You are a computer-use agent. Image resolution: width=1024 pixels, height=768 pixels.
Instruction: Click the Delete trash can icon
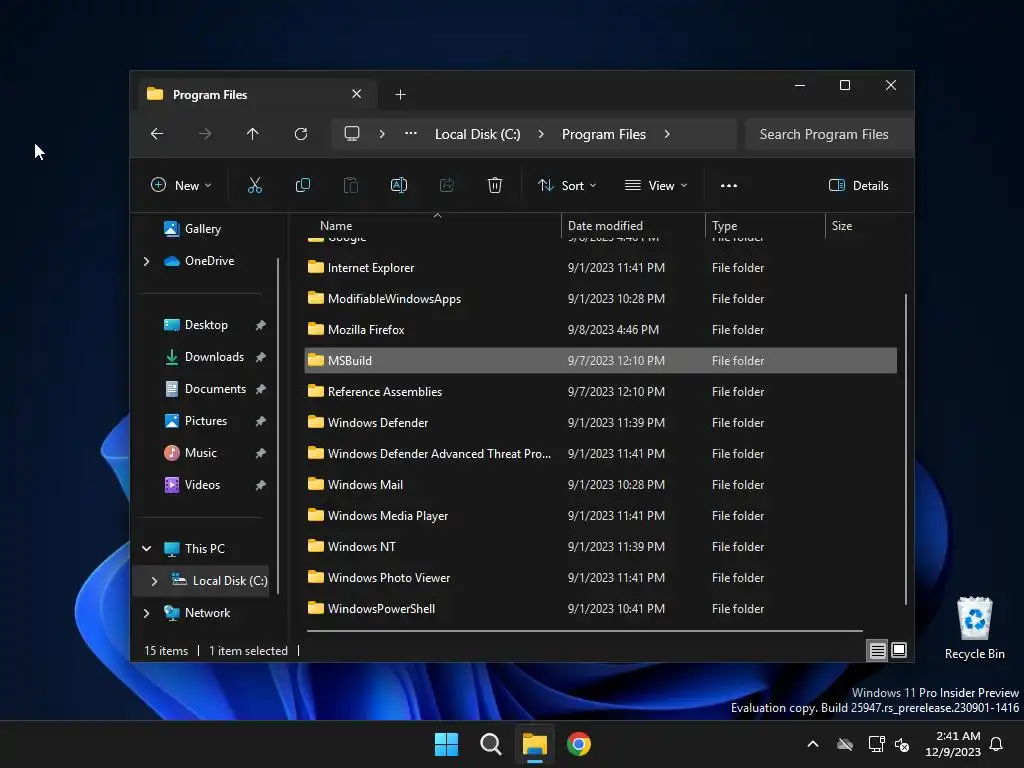click(x=494, y=185)
